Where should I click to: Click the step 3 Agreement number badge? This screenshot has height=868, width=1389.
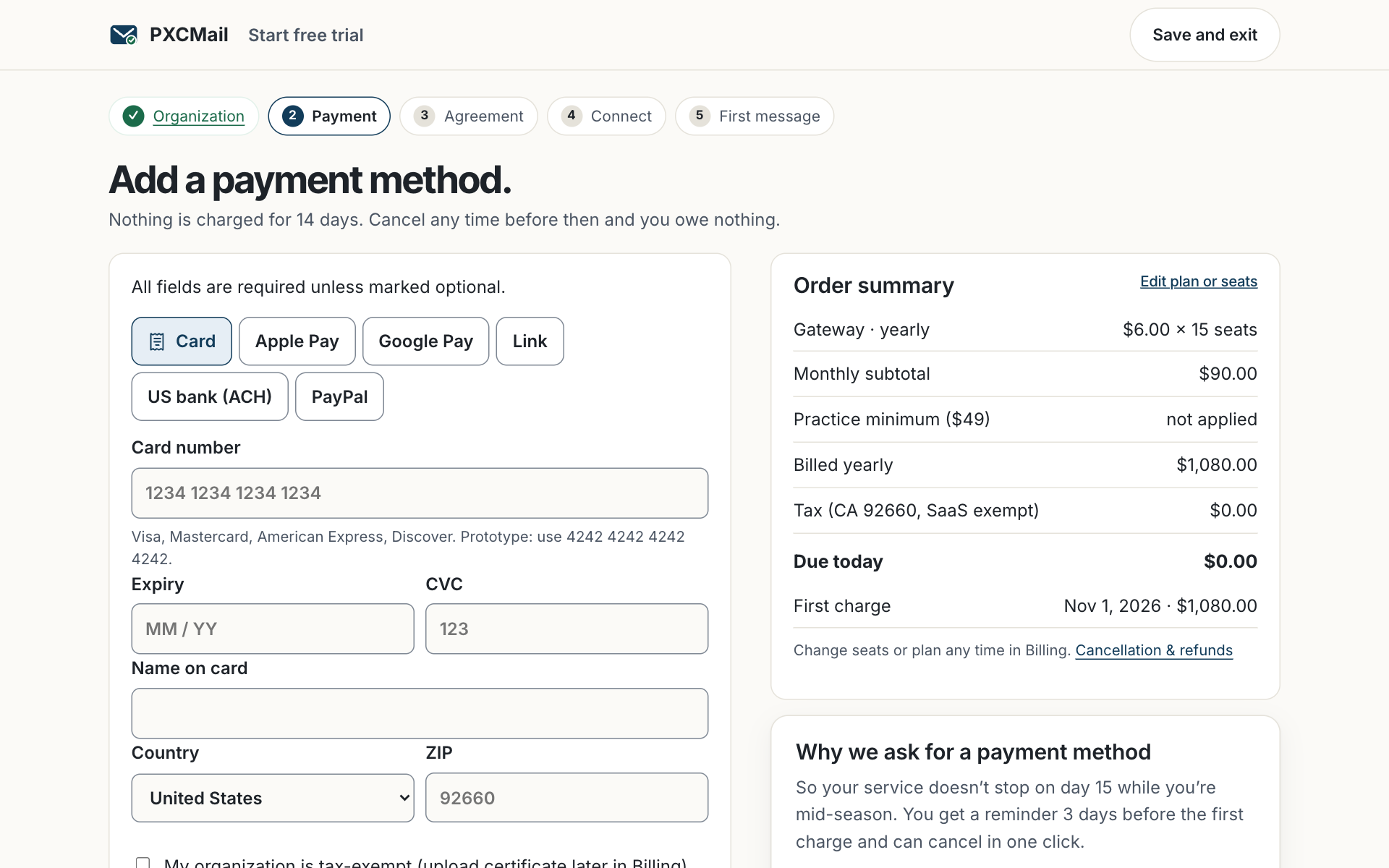tap(425, 116)
